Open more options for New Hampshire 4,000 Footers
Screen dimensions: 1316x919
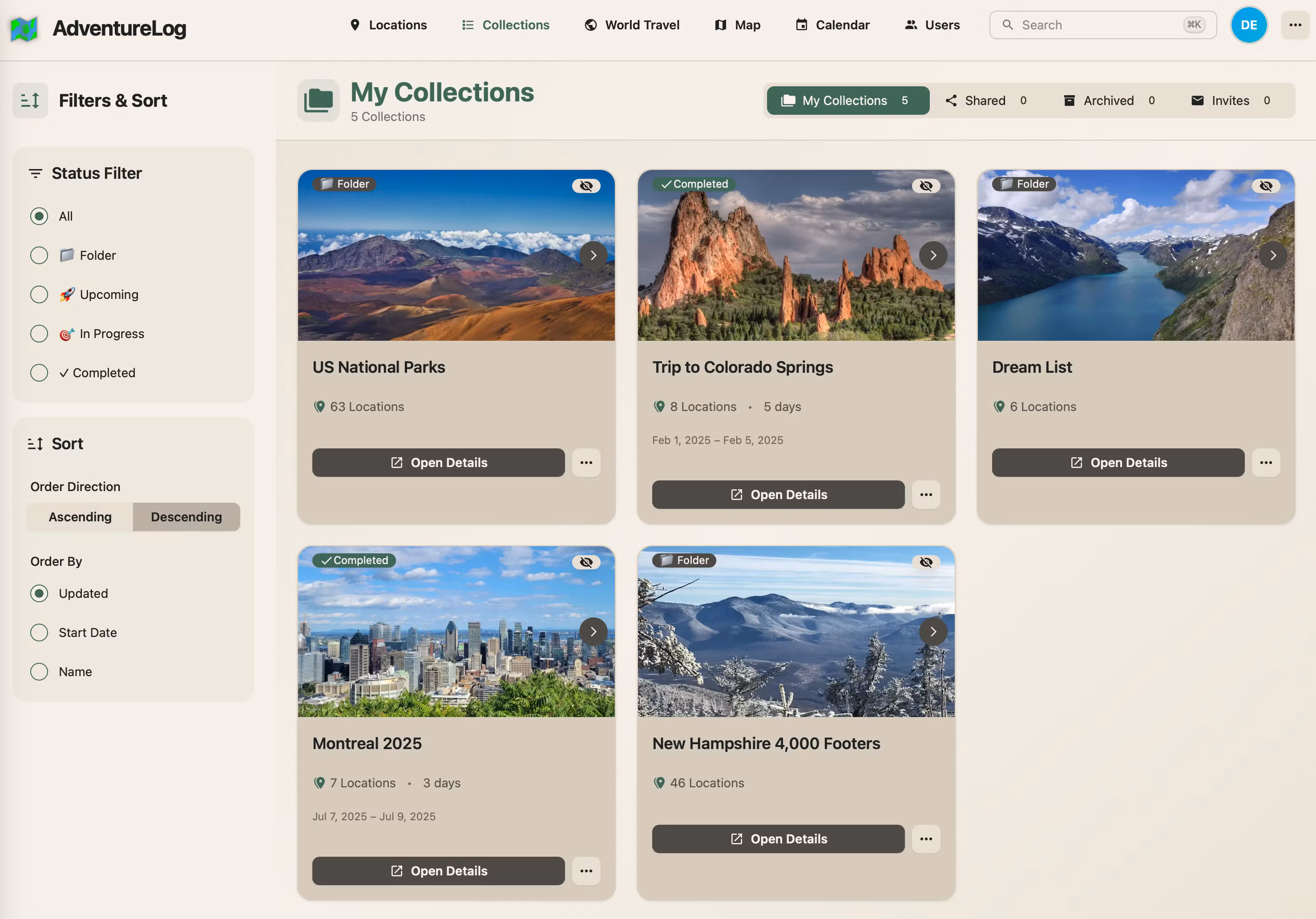pos(926,839)
